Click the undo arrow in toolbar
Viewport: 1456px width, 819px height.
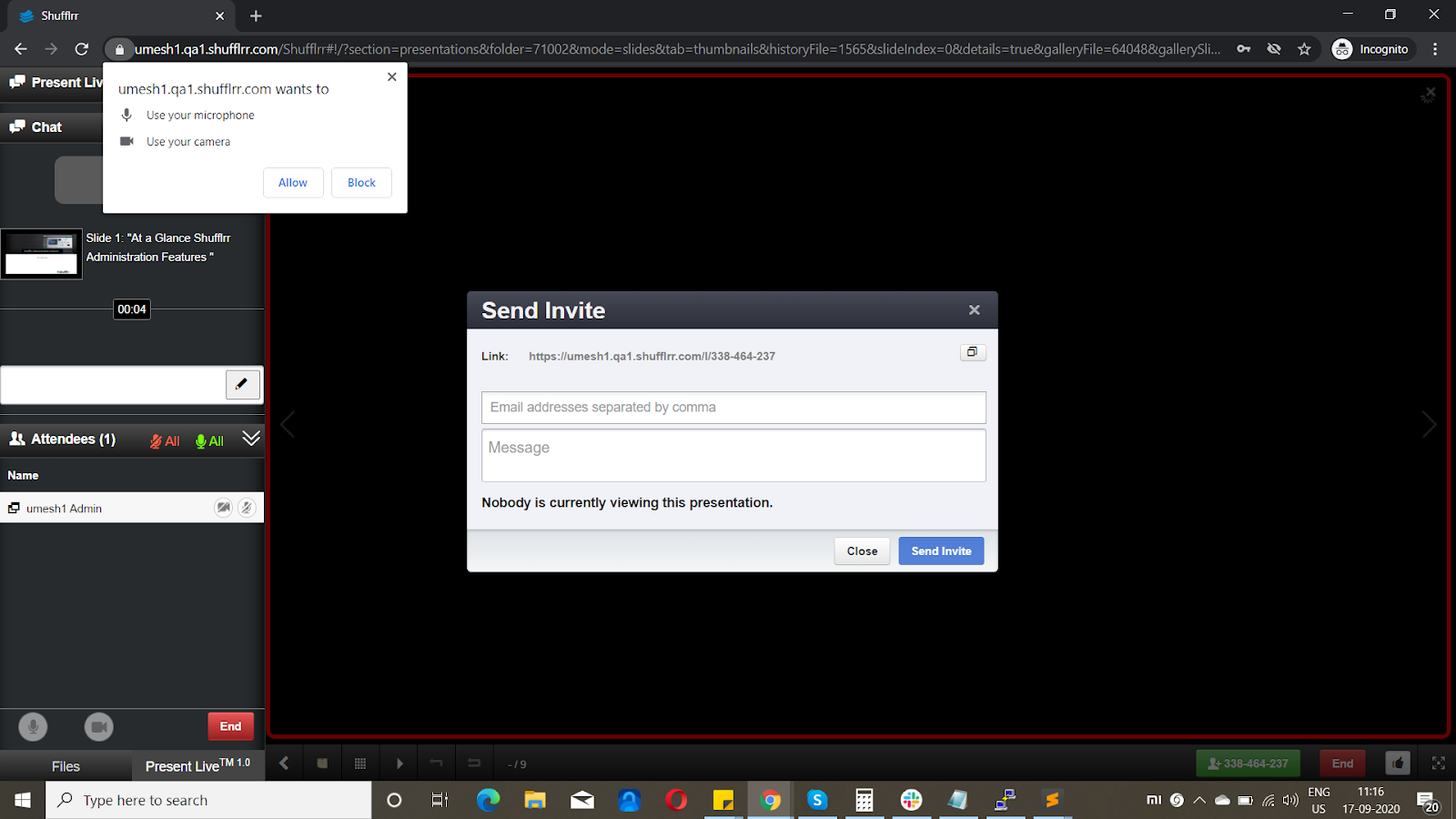(436, 763)
